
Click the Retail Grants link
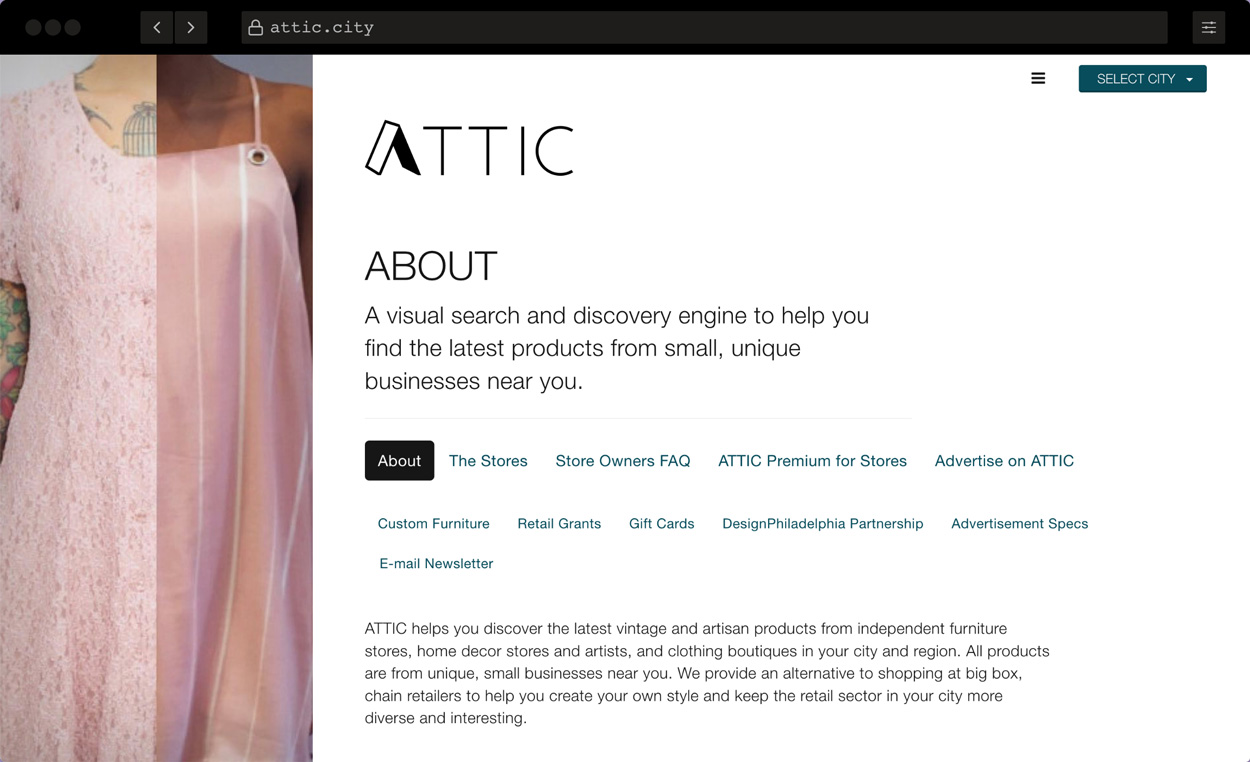pyautogui.click(x=559, y=523)
